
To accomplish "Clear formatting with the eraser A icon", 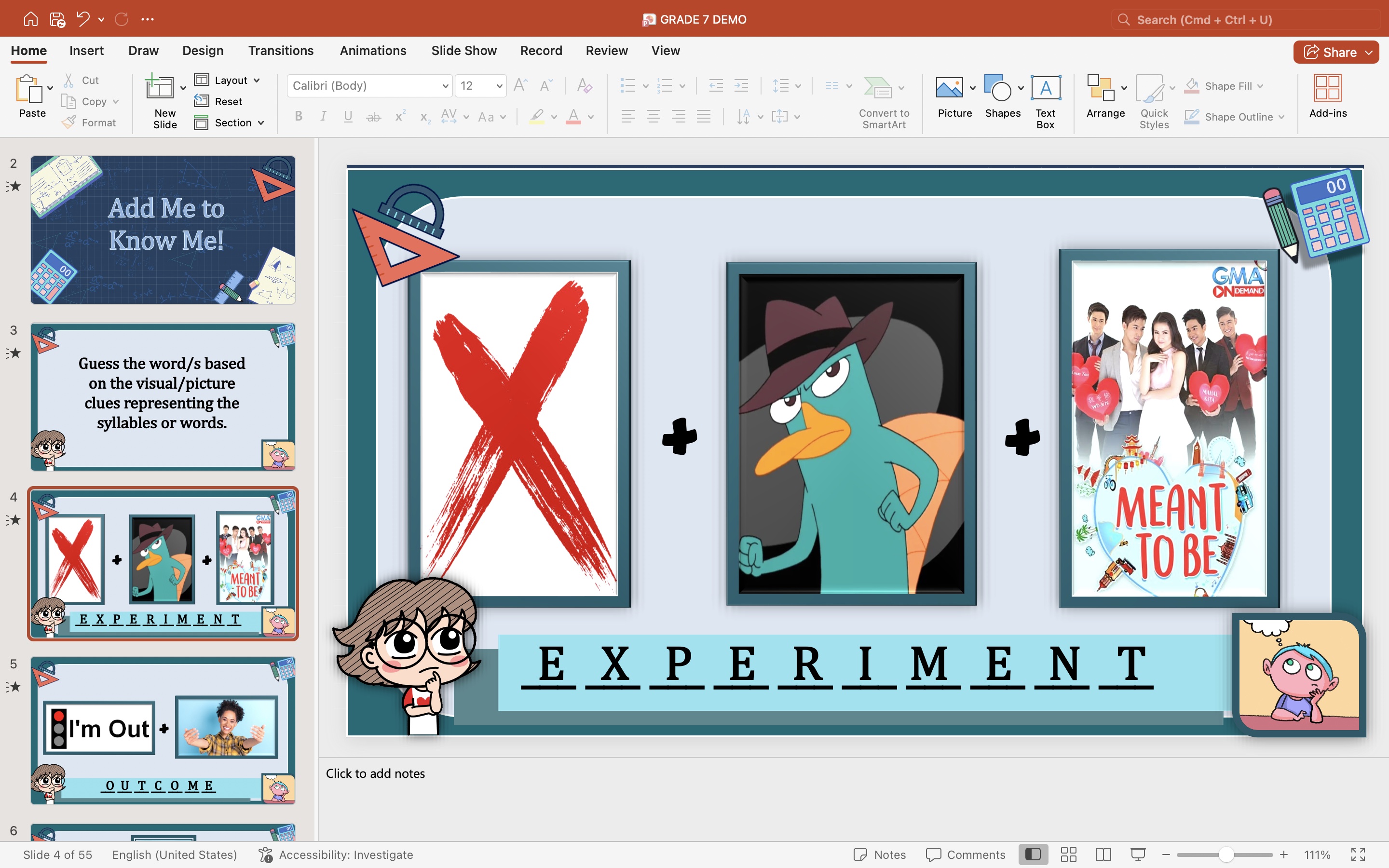I will click(585, 85).
